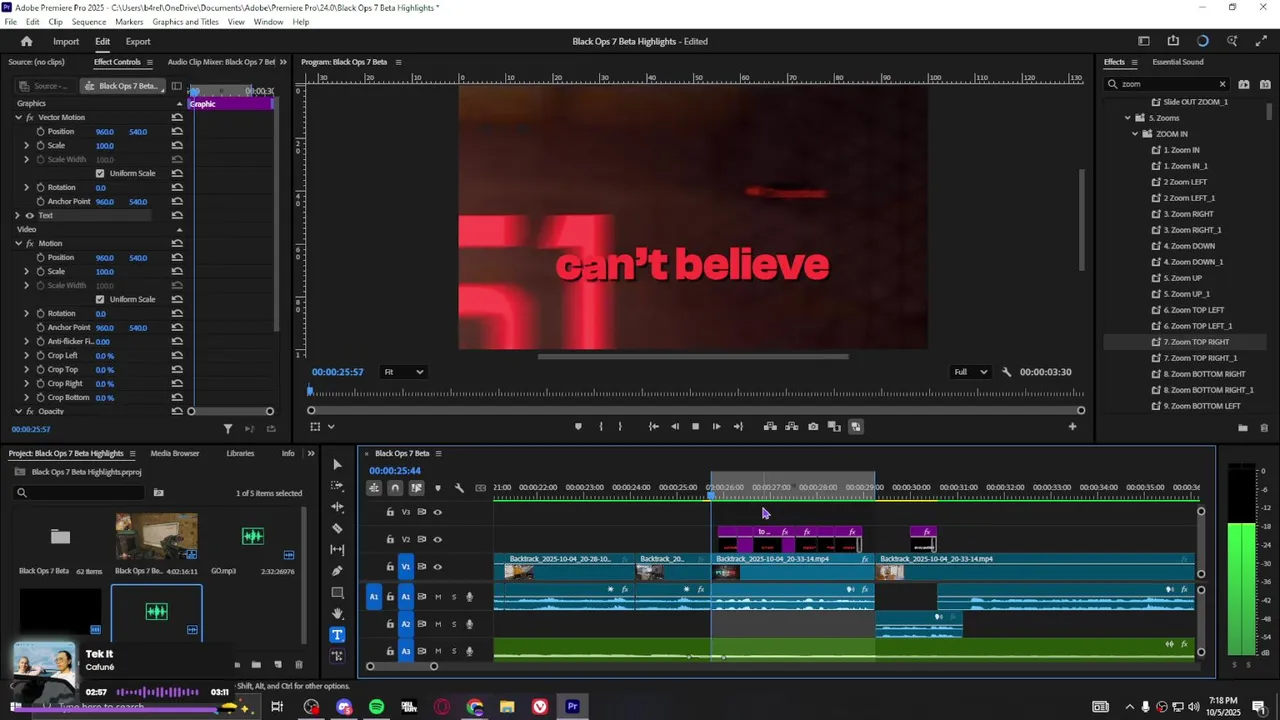
Task: Click the Lift button in Program monitor
Action: pyautogui.click(x=770, y=426)
